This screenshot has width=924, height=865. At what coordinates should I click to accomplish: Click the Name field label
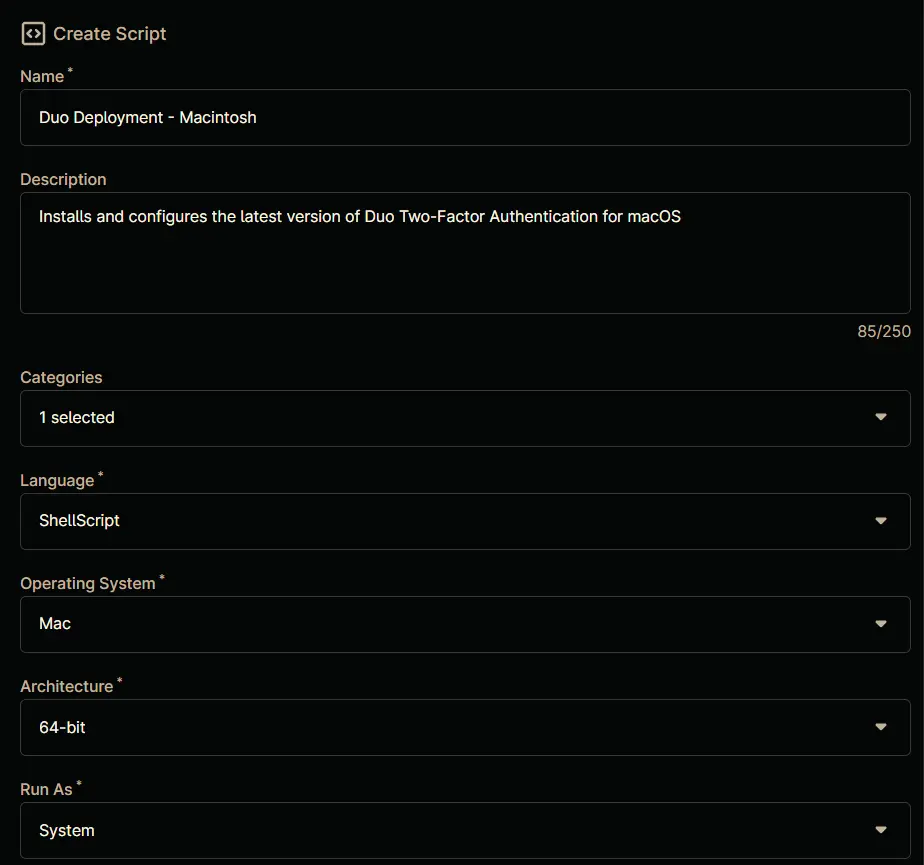(42, 77)
